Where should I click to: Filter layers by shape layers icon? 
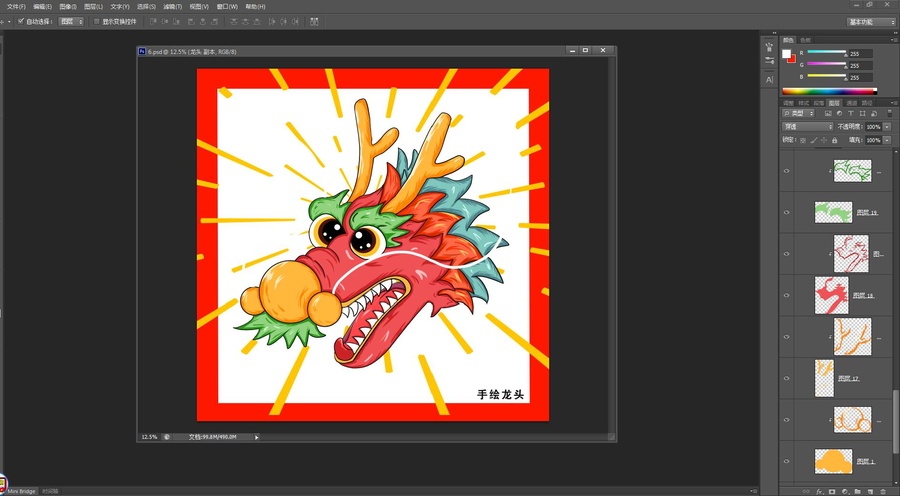click(x=862, y=114)
